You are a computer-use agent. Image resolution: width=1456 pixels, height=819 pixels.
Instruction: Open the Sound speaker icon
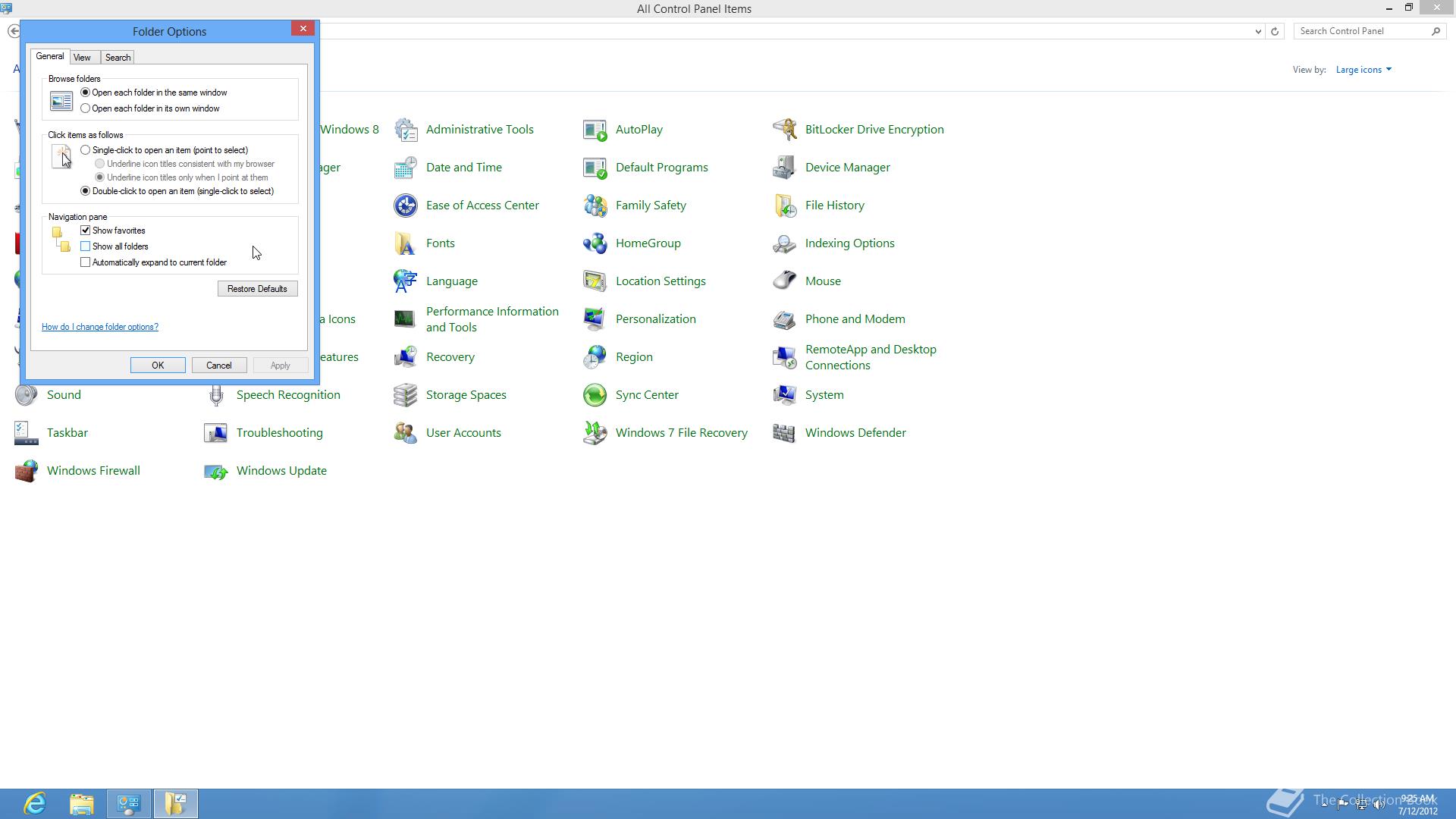[27, 395]
